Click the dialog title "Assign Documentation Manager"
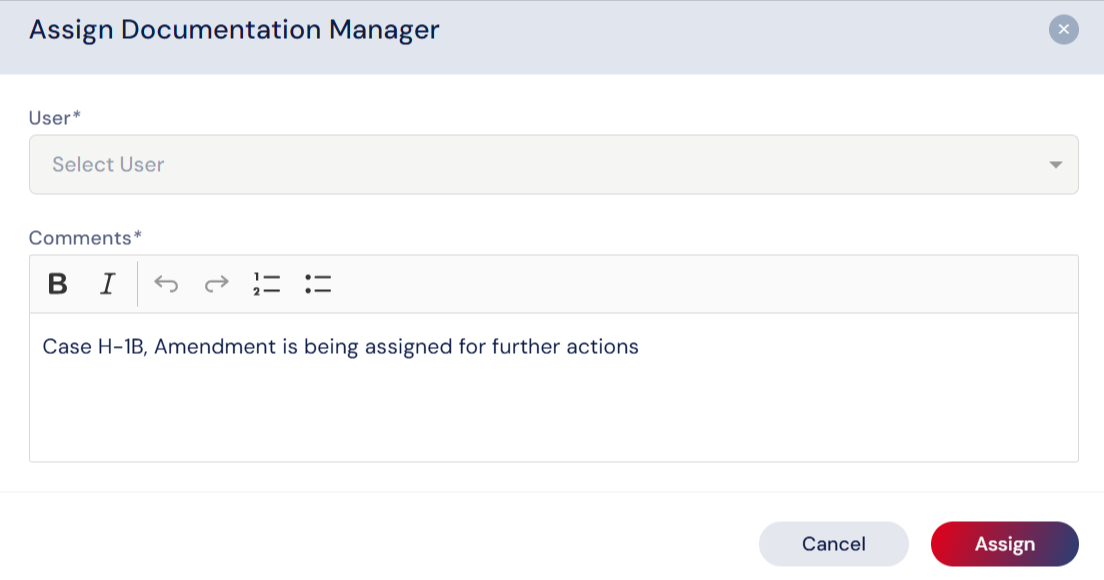This screenshot has width=1104, height=580. (x=234, y=30)
